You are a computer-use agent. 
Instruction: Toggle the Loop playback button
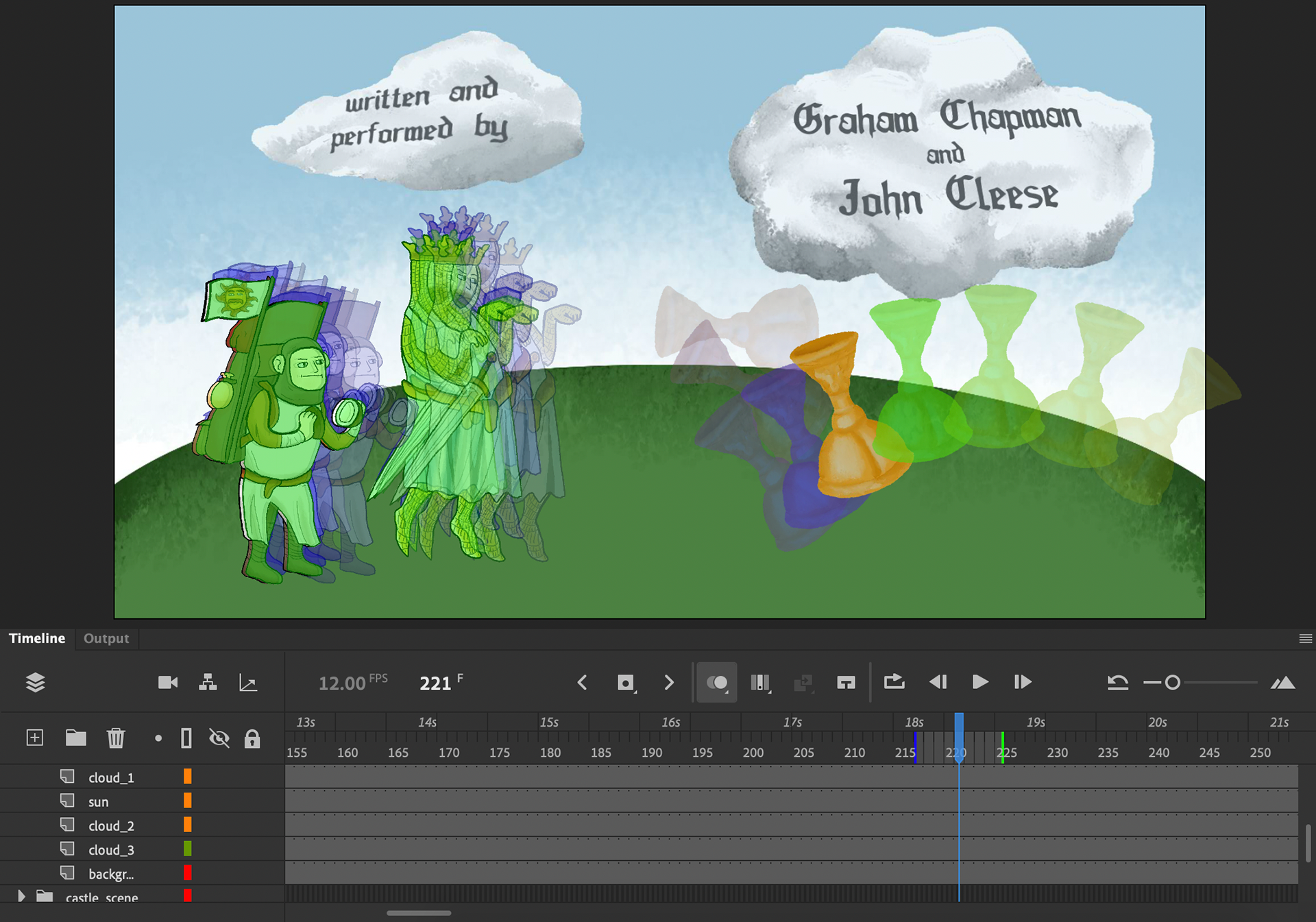coord(894,681)
